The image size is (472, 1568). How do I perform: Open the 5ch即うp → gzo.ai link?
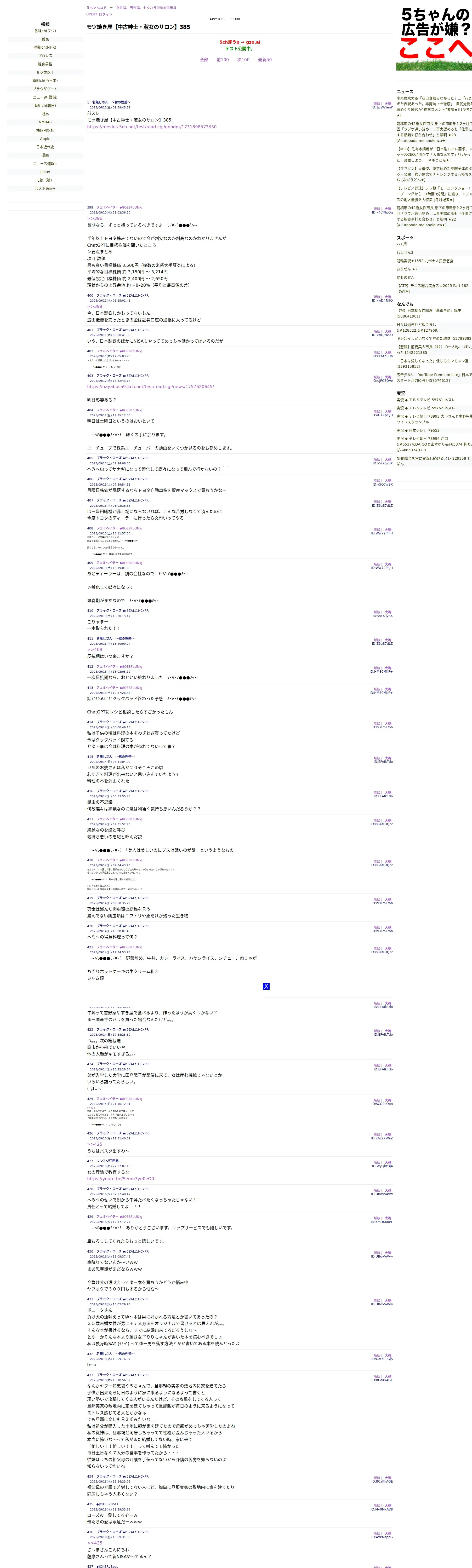[240, 43]
